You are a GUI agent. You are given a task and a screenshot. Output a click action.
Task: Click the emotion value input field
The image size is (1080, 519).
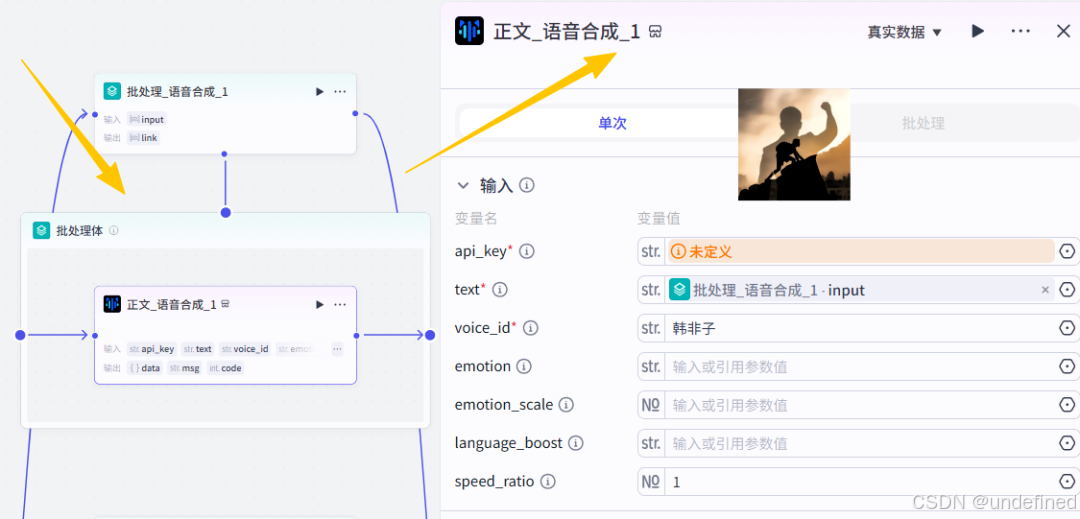click(x=859, y=367)
